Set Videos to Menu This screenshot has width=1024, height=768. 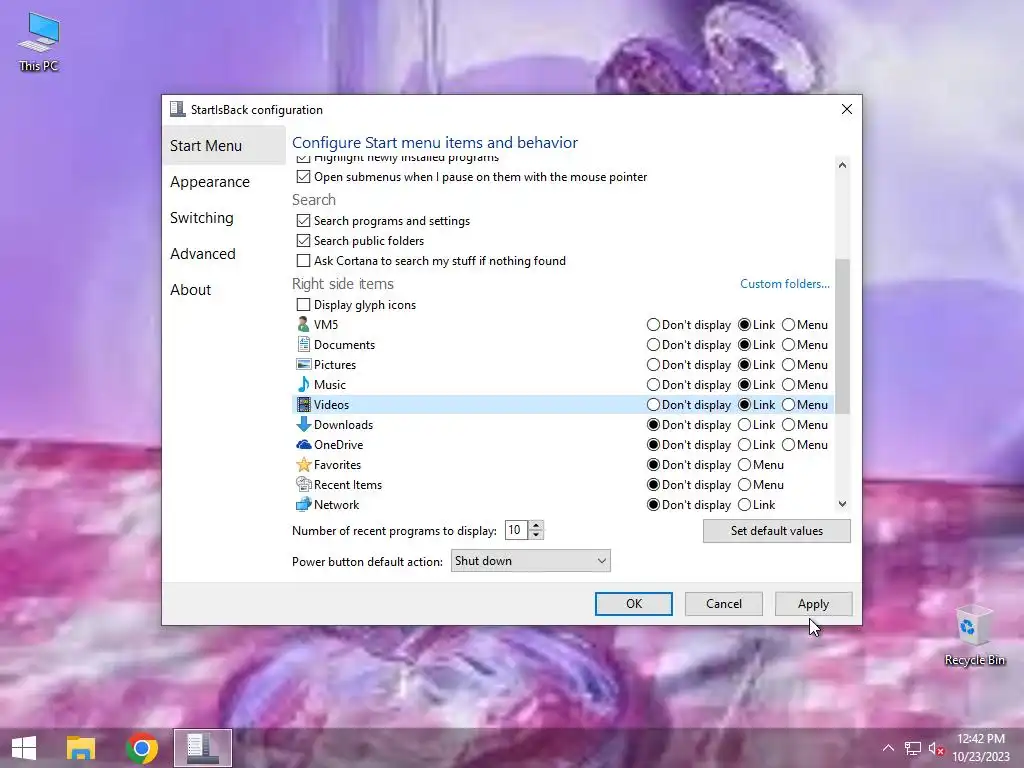click(788, 404)
